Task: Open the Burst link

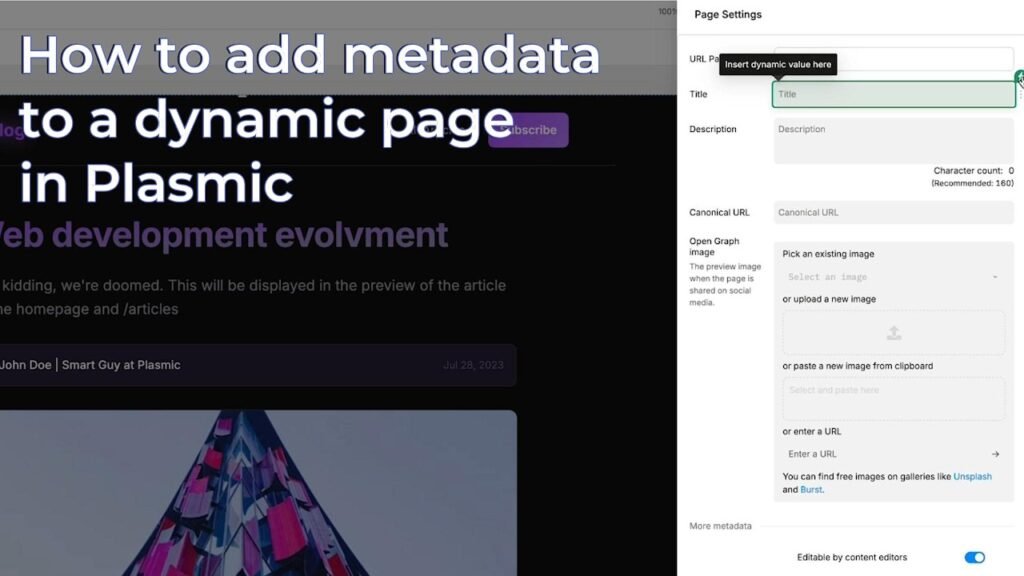Action: pyautogui.click(x=811, y=490)
